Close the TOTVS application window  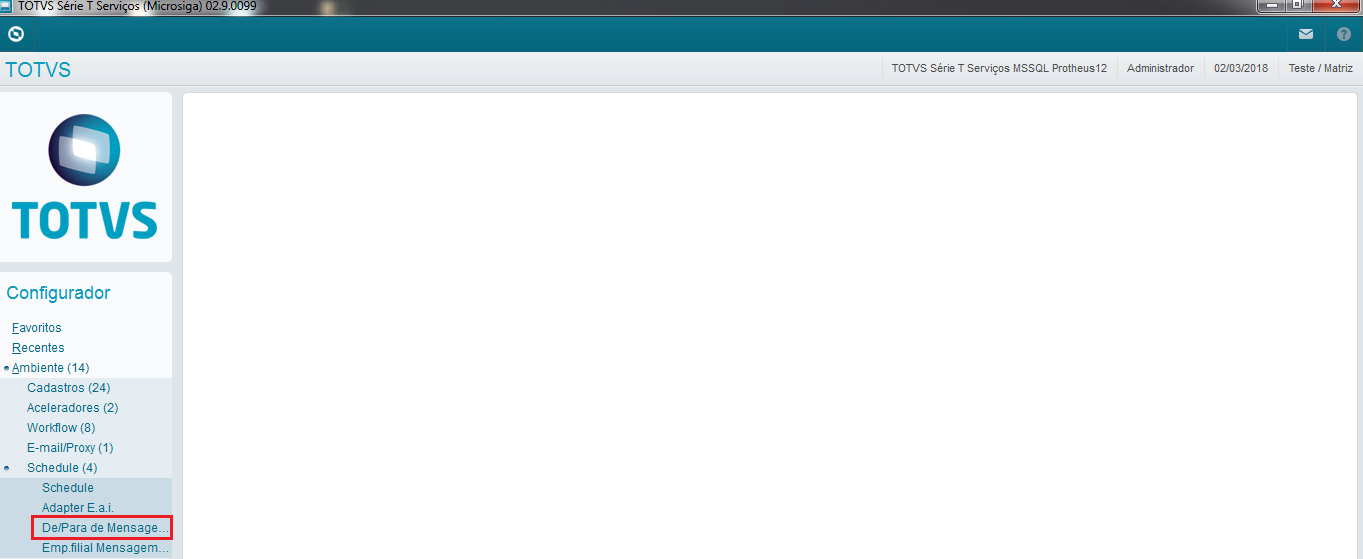pos(1335,5)
